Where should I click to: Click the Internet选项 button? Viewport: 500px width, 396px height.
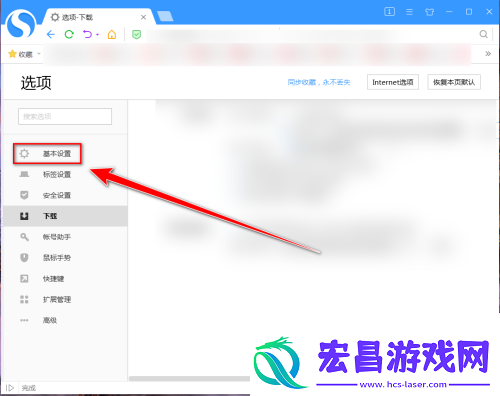pyautogui.click(x=393, y=82)
